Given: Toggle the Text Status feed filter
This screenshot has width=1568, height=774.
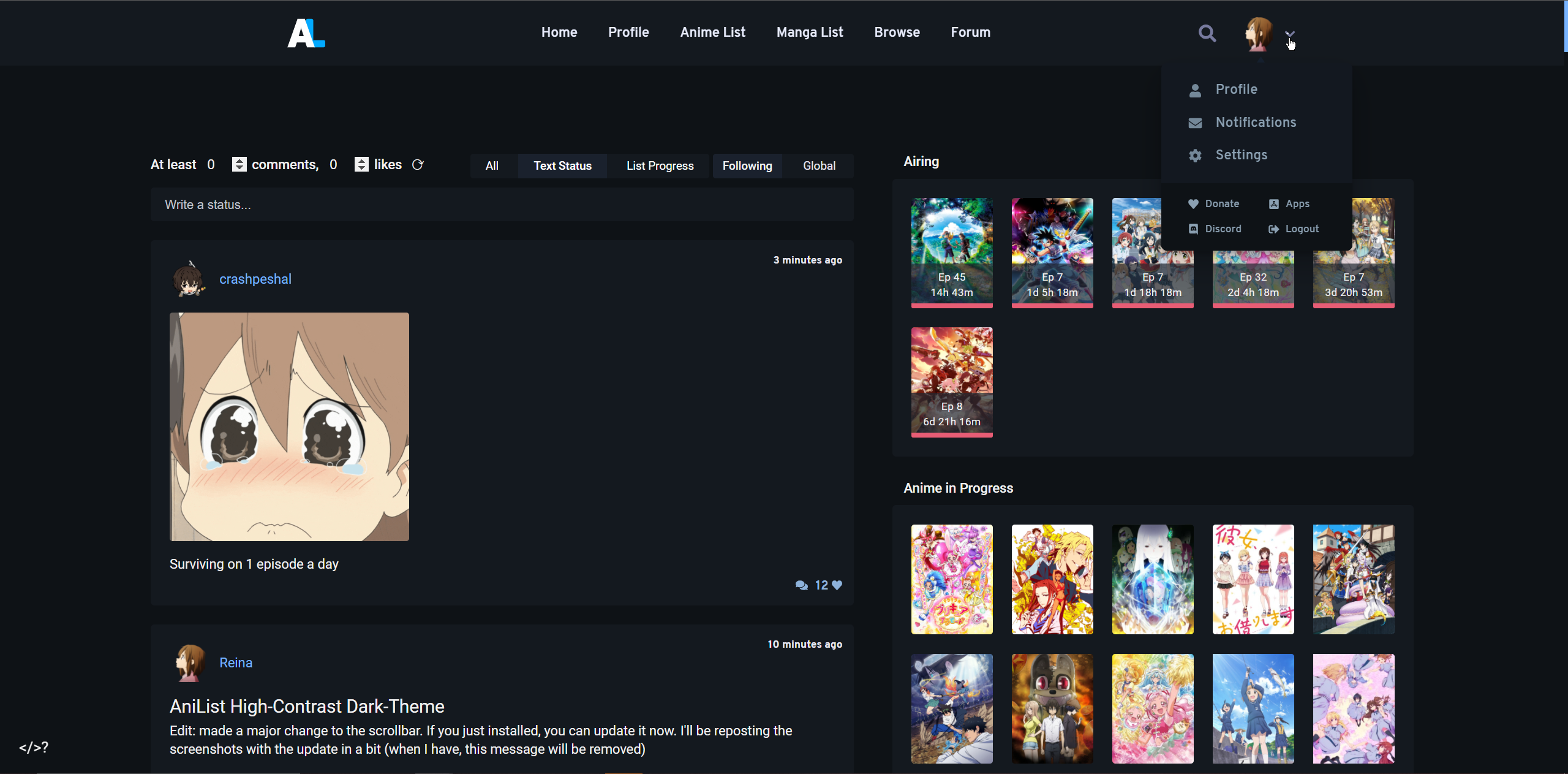Looking at the screenshot, I should pos(562,165).
